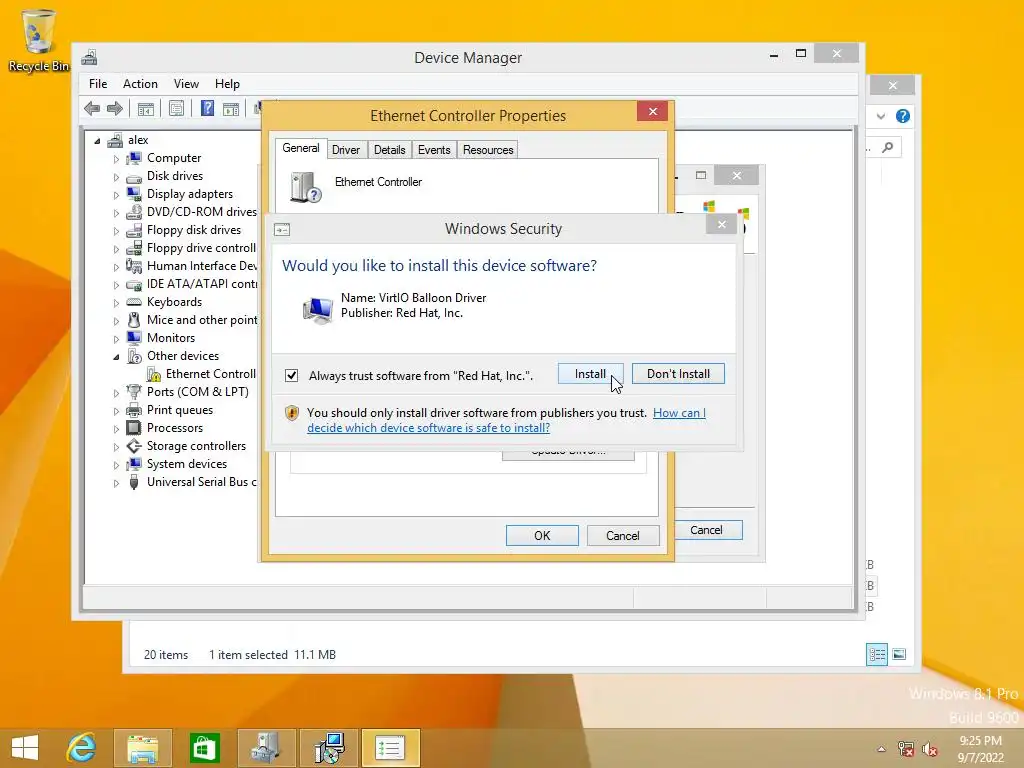1024x768 pixels.
Task: Click the monitor icon beside VirtIO Balloon Driver
Action: click(318, 309)
